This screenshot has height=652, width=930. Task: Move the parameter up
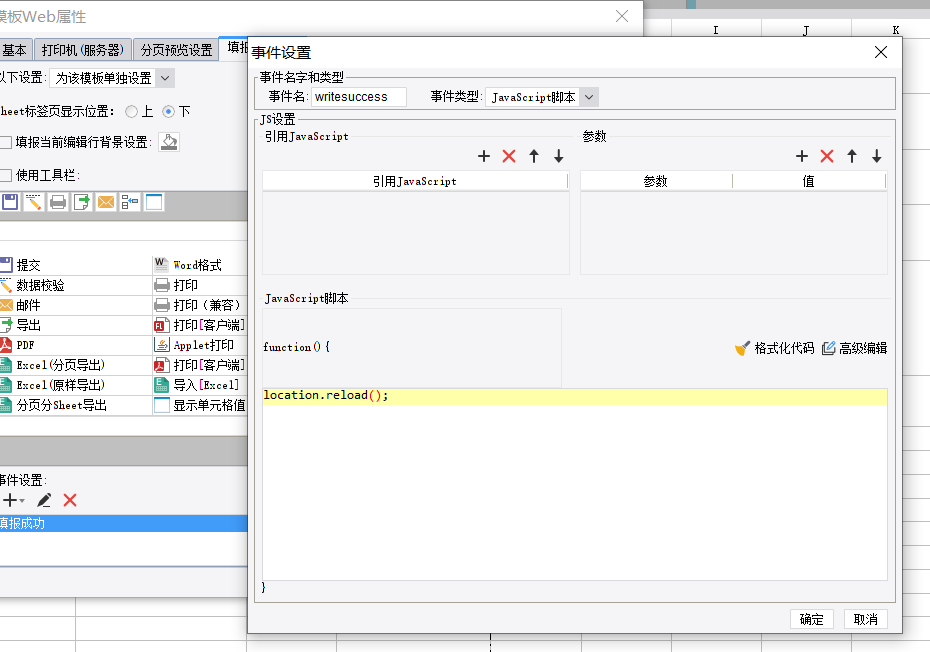(852, 156)
